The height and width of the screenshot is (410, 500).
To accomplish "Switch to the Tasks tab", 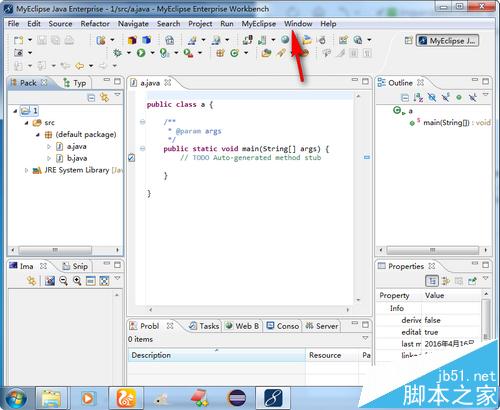I will [x=204, y=326].
